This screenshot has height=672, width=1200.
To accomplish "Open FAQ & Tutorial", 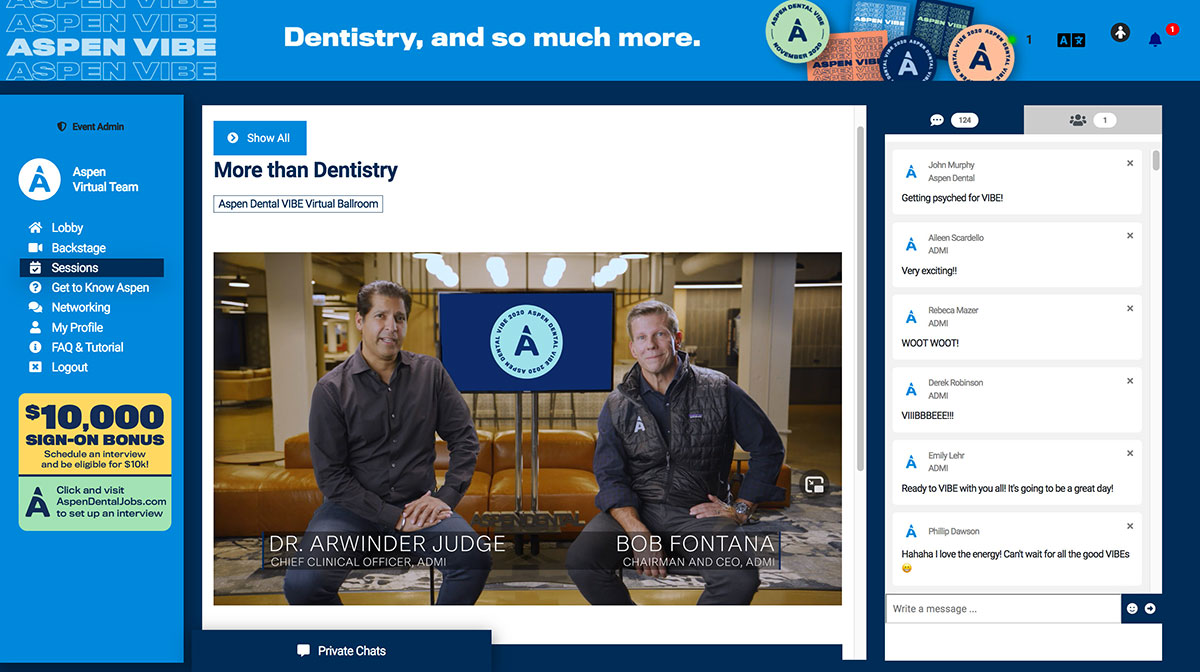I will pyautogui.click(x=87, y=348).
